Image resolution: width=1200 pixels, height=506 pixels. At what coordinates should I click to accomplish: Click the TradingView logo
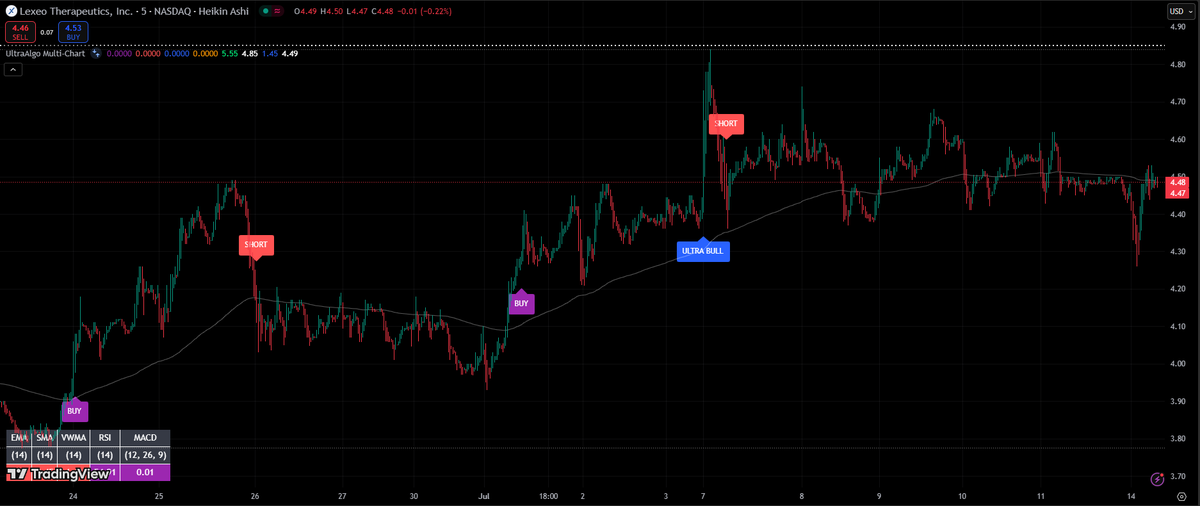[x=57, y=474]
